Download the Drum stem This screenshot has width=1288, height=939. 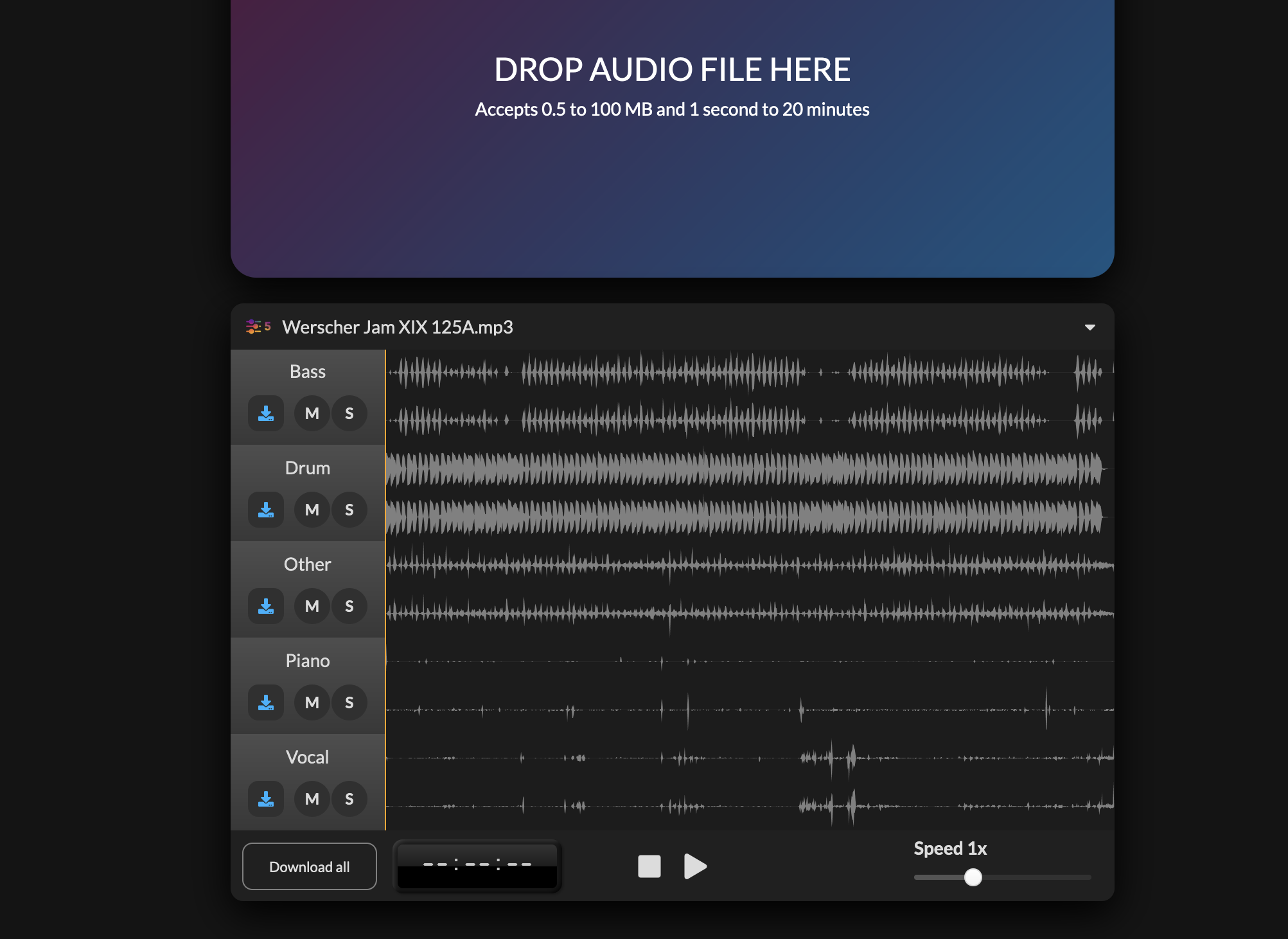(x=266, y=510)
